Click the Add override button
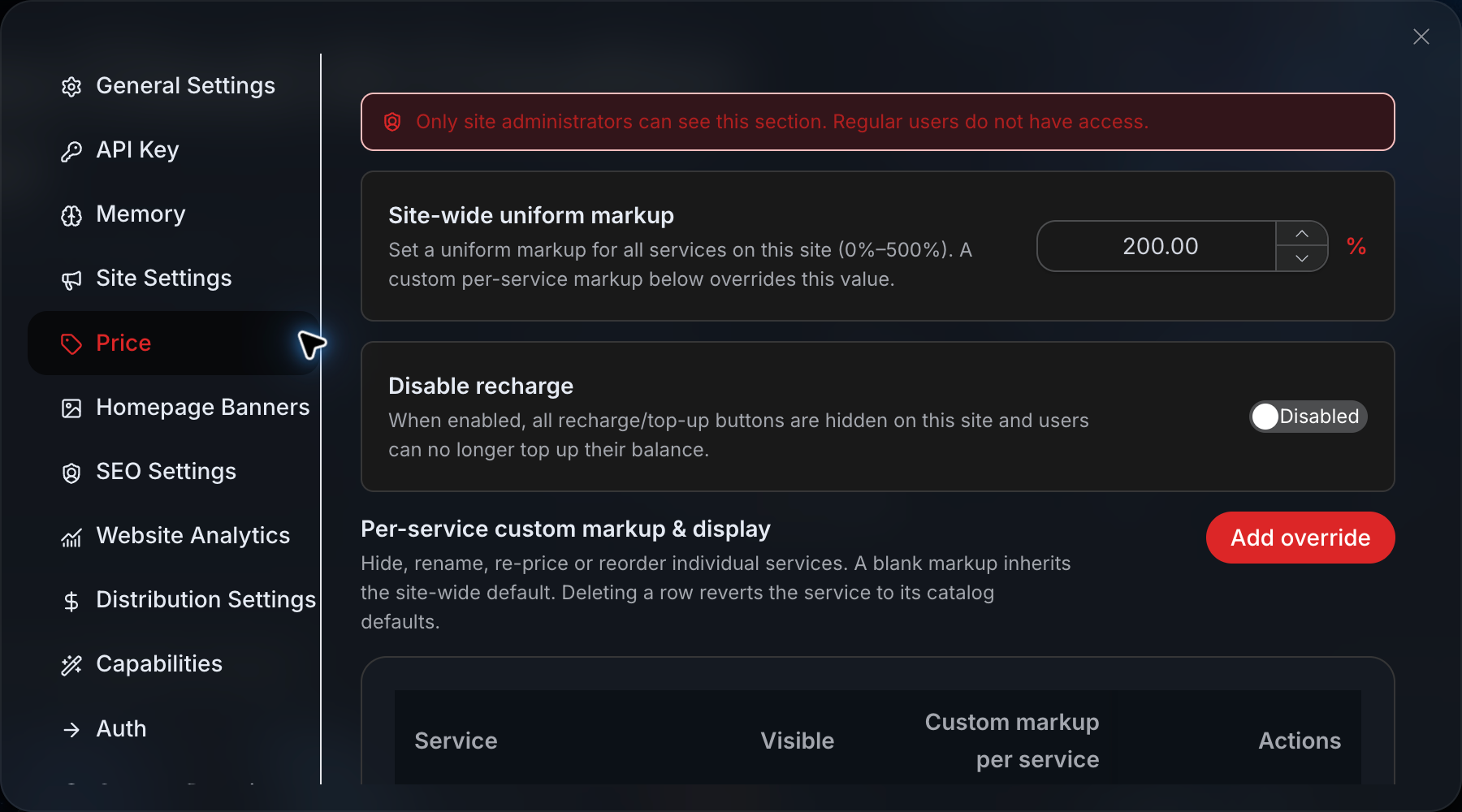This screenshot has width=1462, height=812. tap(1300, 538)
